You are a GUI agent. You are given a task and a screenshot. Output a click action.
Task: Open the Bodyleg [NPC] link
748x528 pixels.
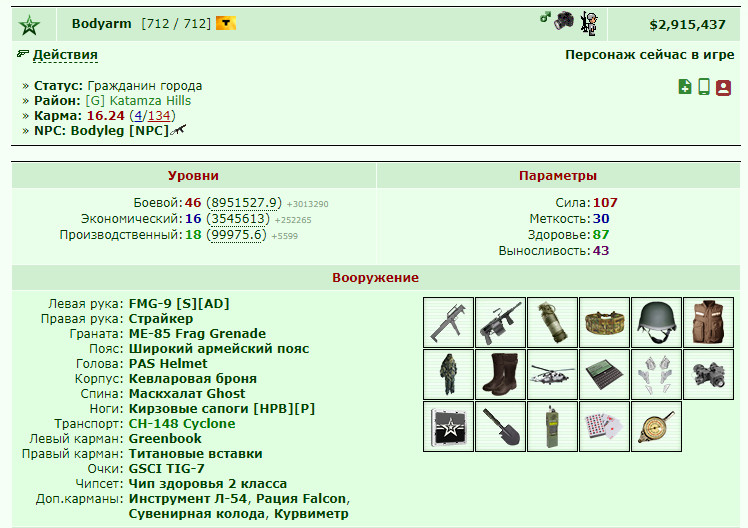(x=120, y=130)
